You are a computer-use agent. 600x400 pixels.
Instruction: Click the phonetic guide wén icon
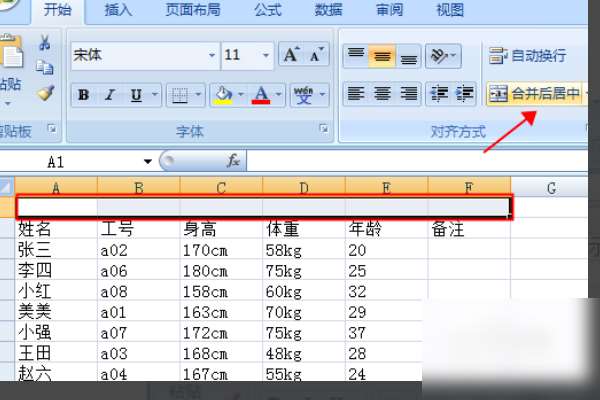[303, 95]
